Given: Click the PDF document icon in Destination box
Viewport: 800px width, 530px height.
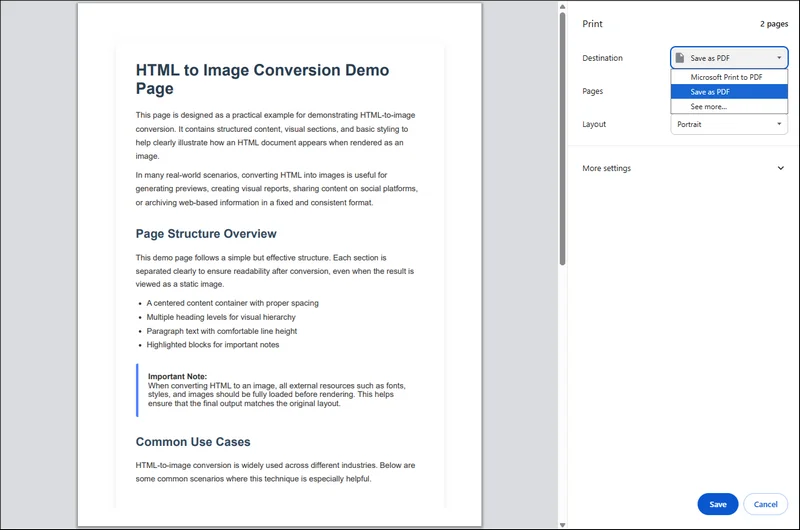Looking at the screenshot, I should (x=680, y=58).
